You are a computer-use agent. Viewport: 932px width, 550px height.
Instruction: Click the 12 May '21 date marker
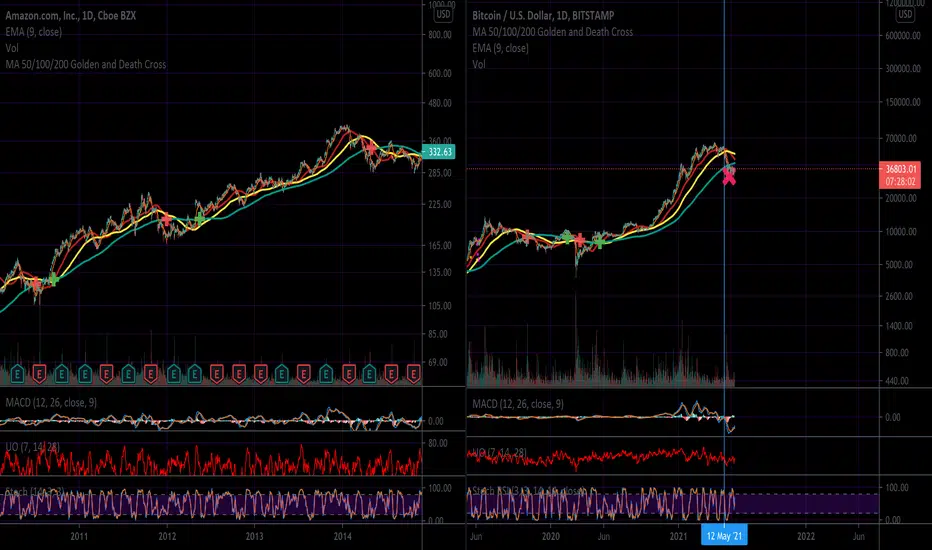[x=724, y=536]
